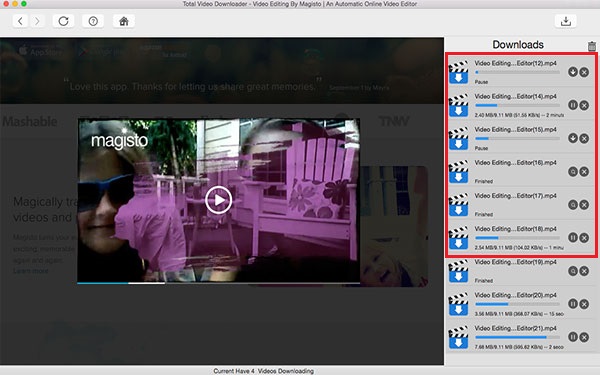
Task: Go to home with the house icon
Action: (x=124, y=21)
